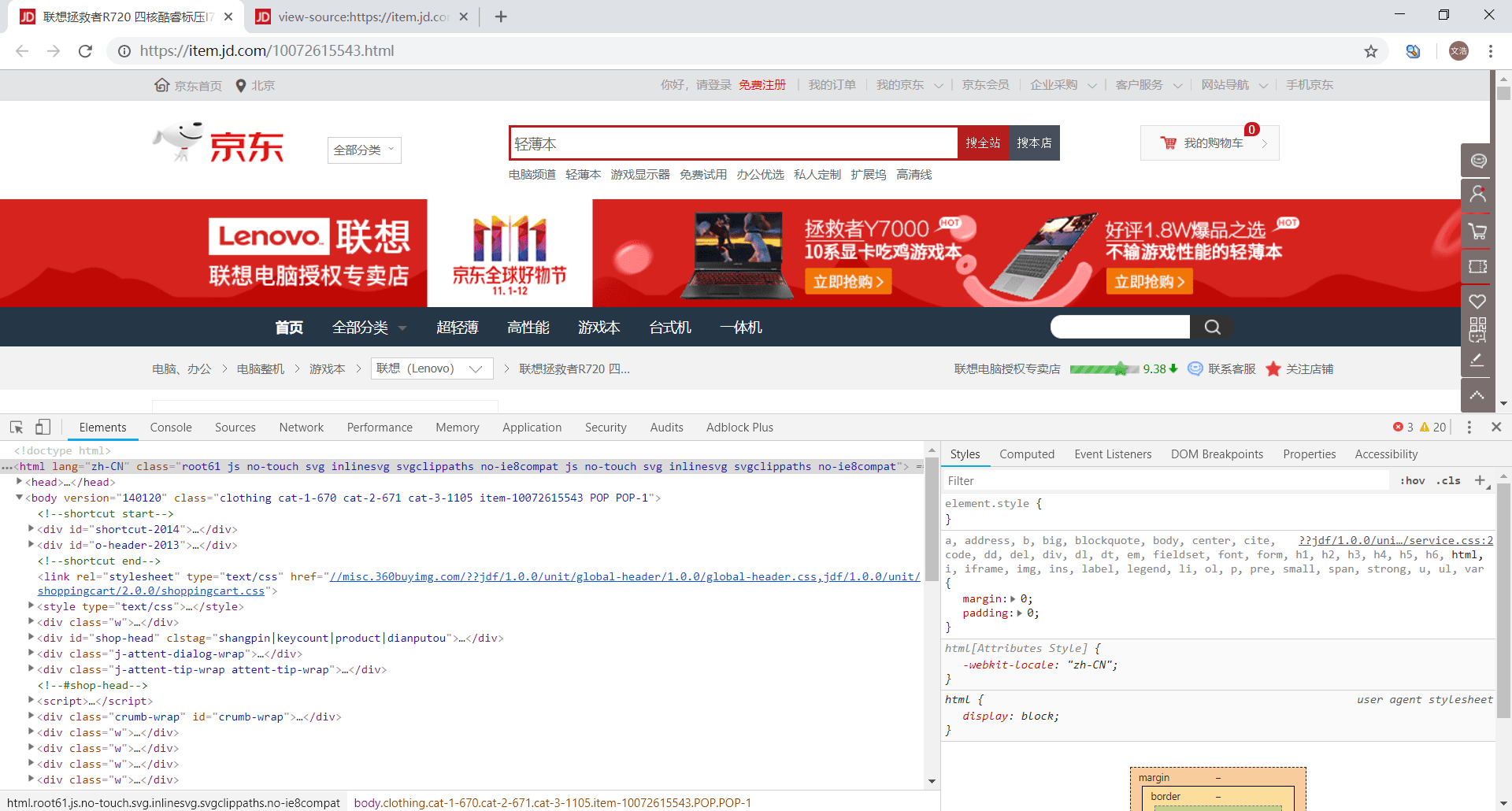This screenshot has width=1512, height=811.
Task: Open sidebar coupon ticket icon
Action: click(x=1478, y=266)
